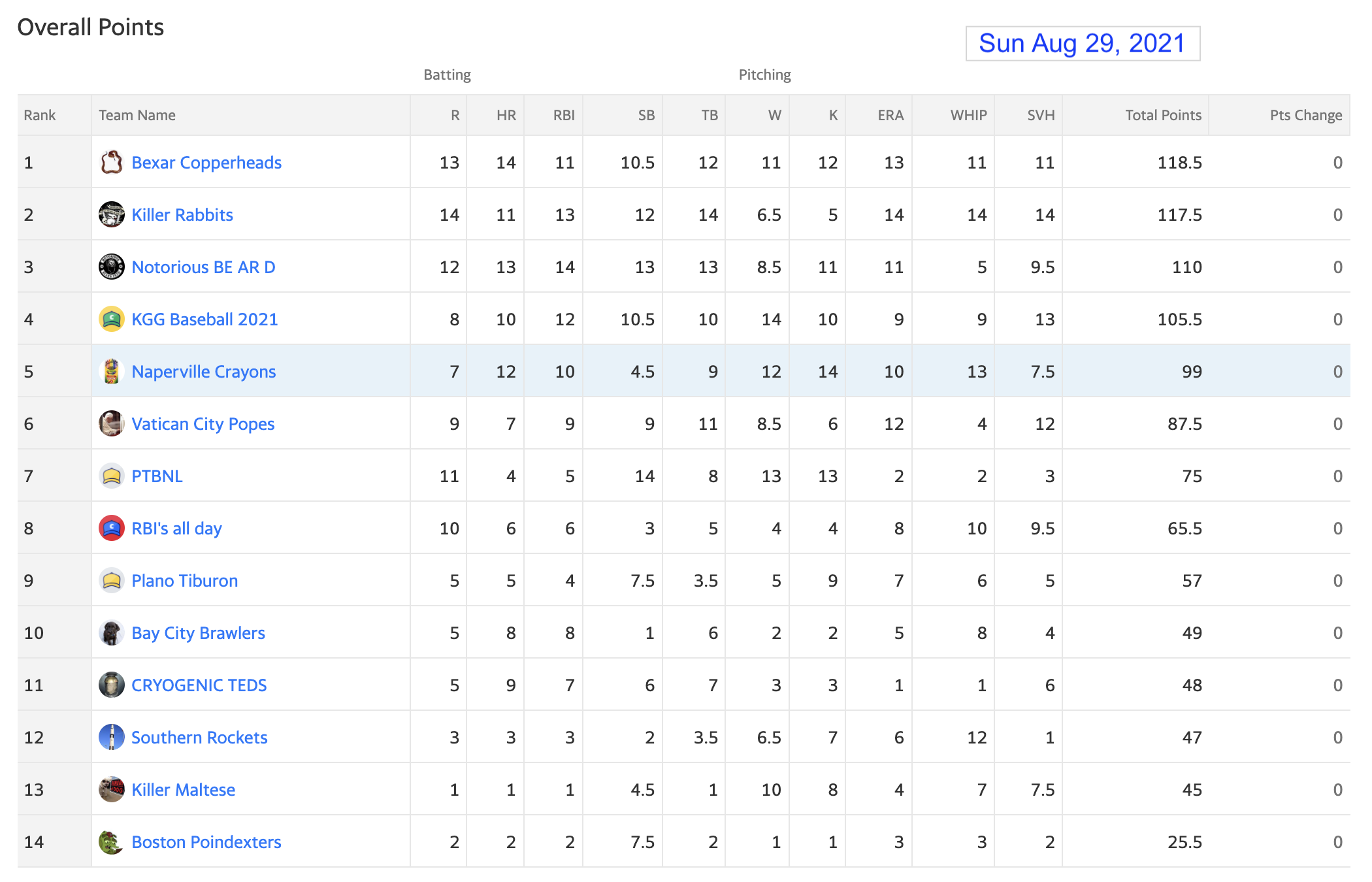The height and width of the screenshot is (882, 1372).
Task: Sort by the Total Points column header
Action: pyautogui.click(x=1163, y=116)
